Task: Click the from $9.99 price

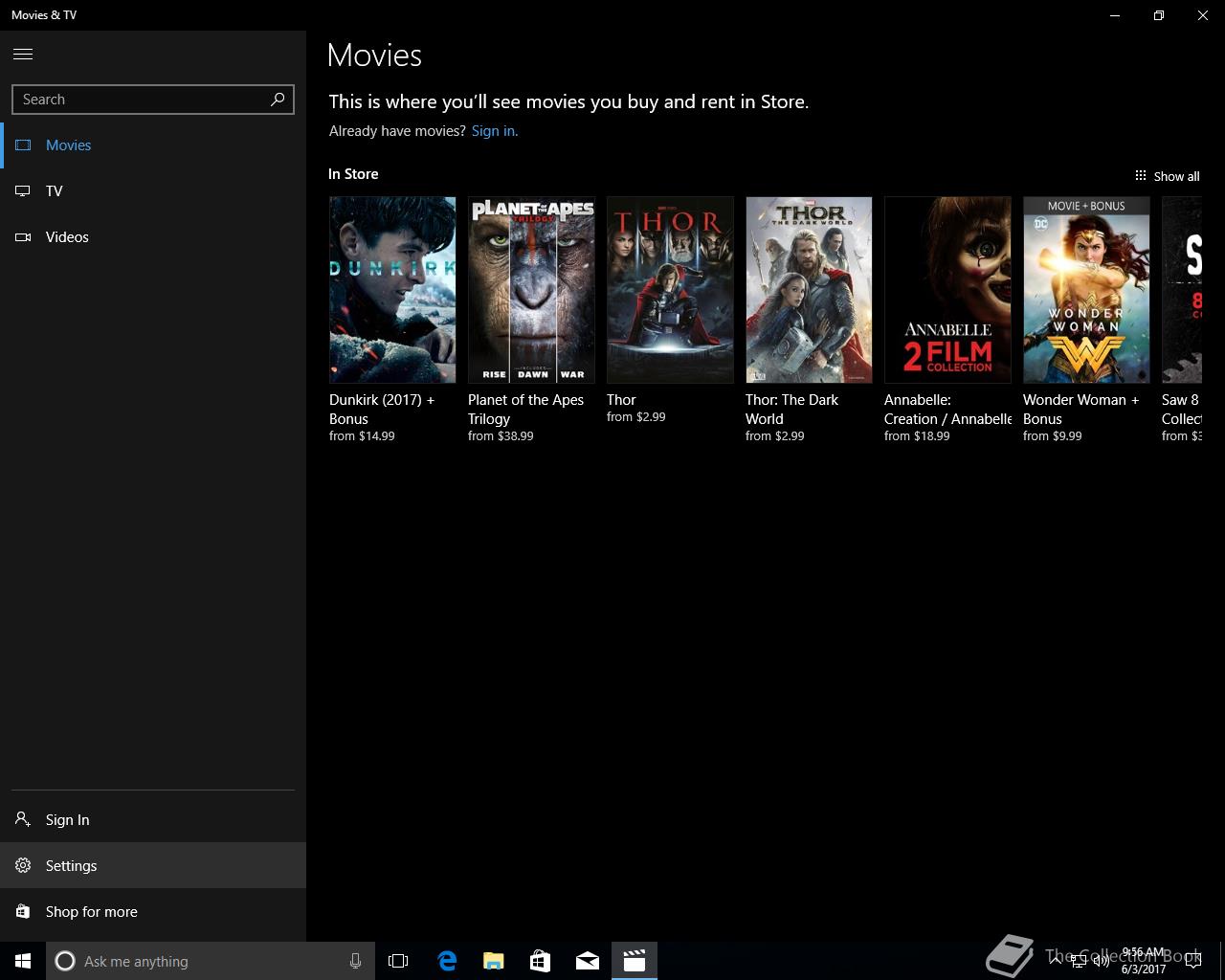Action: tap(1053, 436)
